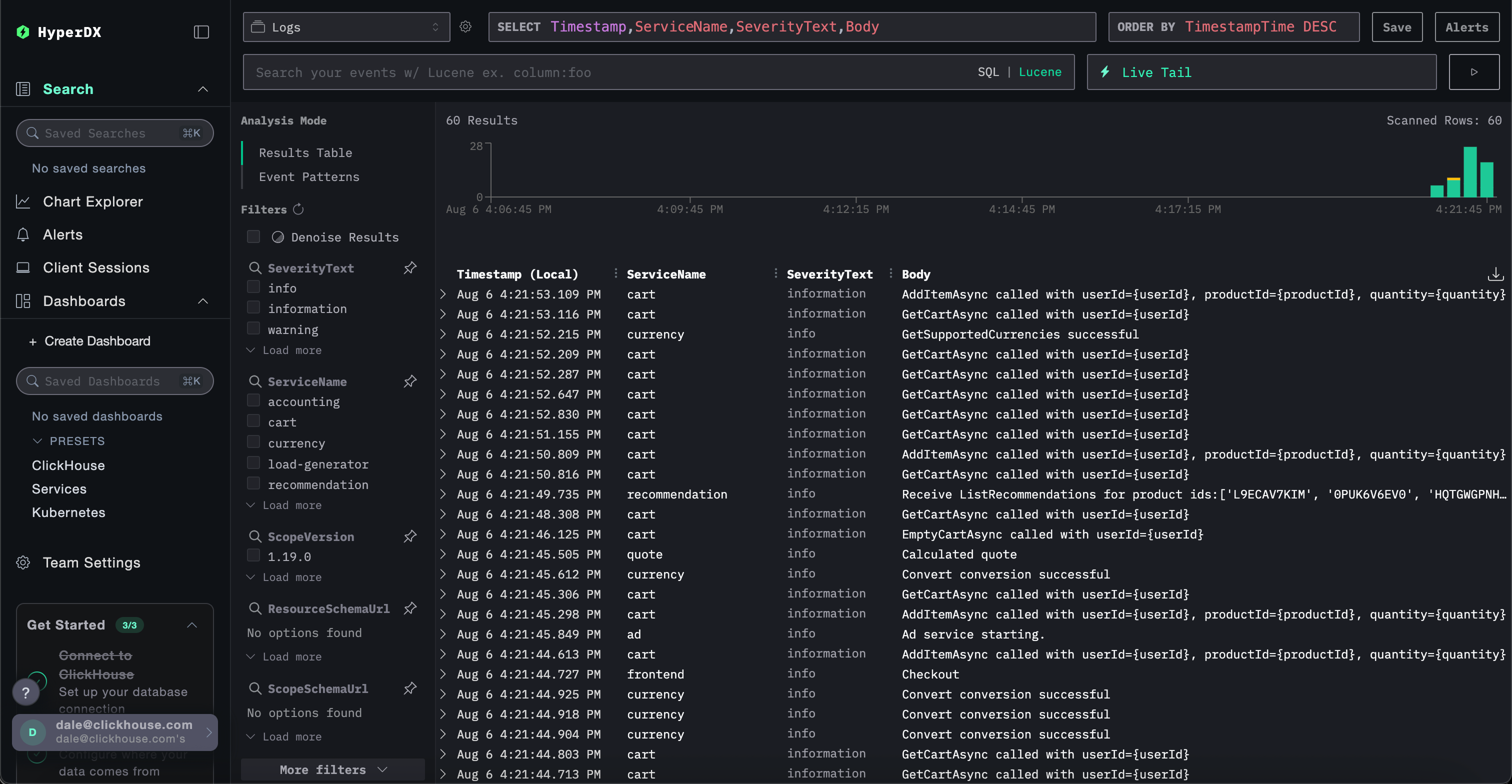
Task: Open Chart Explorer from the sidebar
Action: (92, 201)
